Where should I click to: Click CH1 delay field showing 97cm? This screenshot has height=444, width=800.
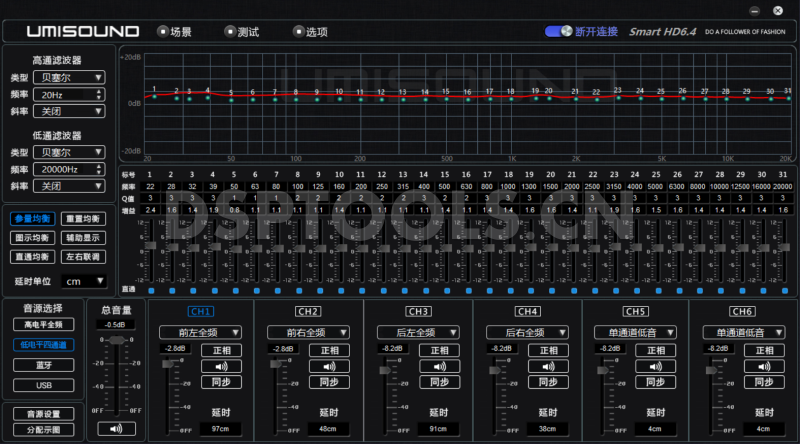point(220,429)
